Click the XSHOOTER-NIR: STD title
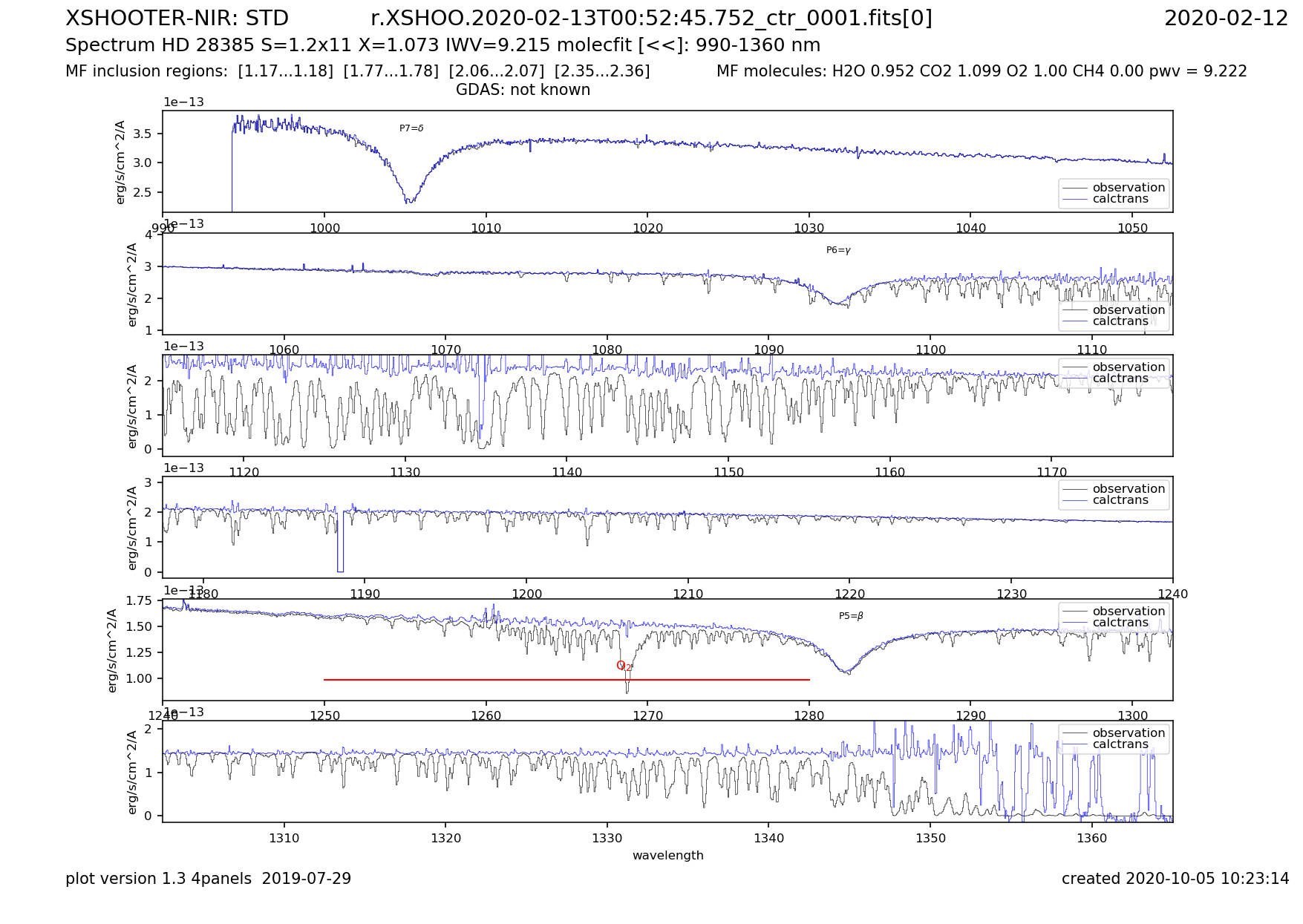This screenshot has width=1303, height=924. pos(177,19)
